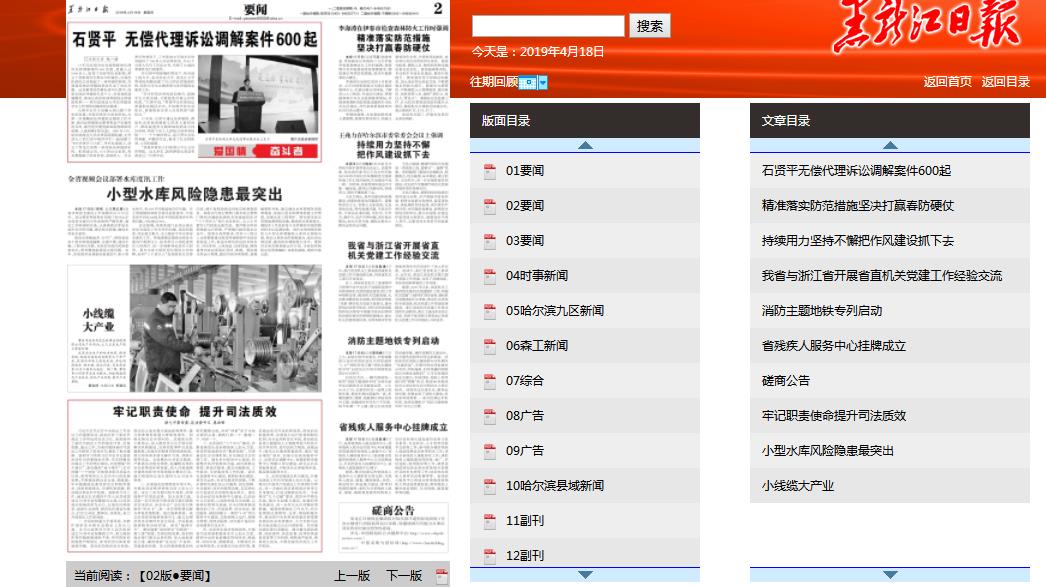Click the PDF icon for 10哈尔滨县域新闻
This screenshot has height=587, width=1046.
pyautogui.click(x=490, y=486)
